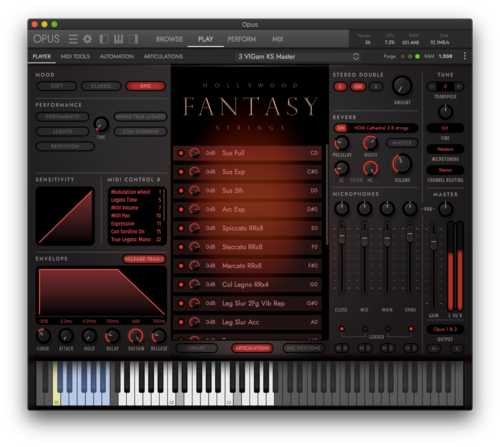
Task: Open the ARTICULATIONS sub-tab
Action: pyautogui.click(x=163, y=56)
